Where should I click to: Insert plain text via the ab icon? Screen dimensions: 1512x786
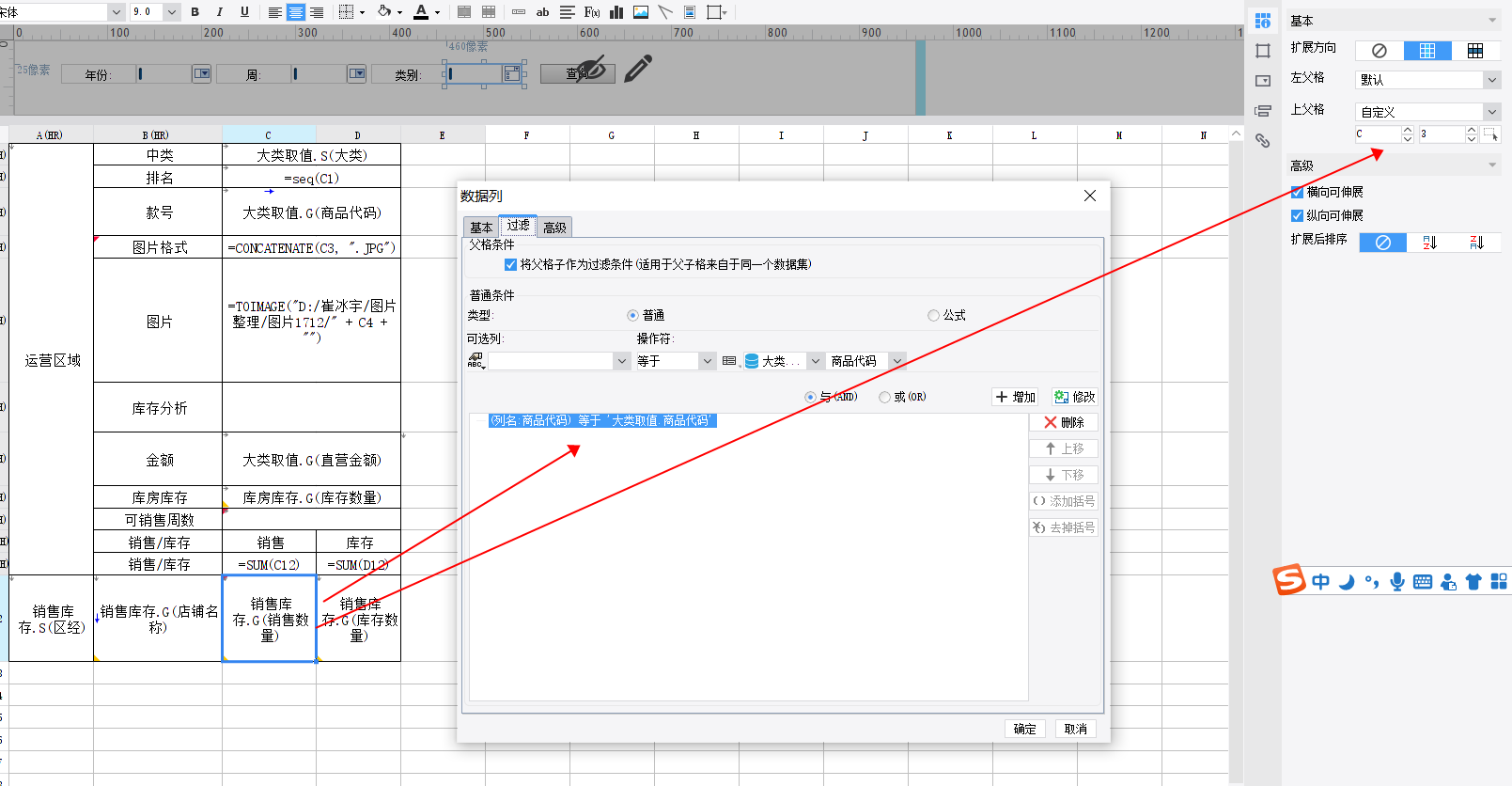pyautogui.click(x=542, y=12)
